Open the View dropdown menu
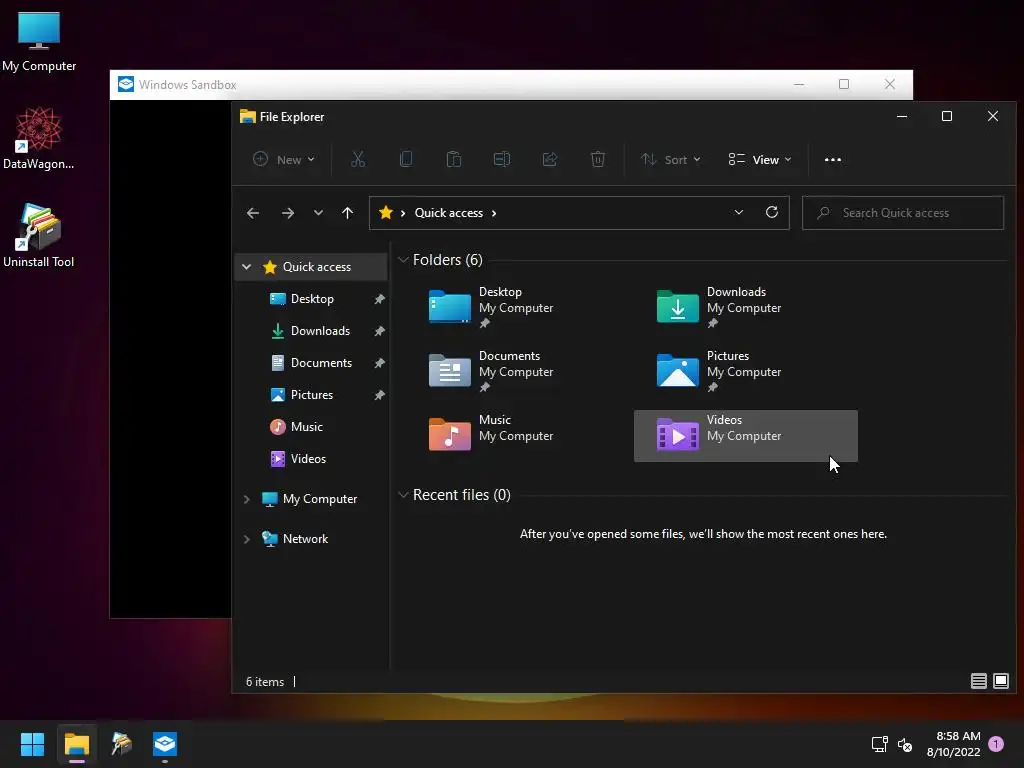This screenshot has width=1024, height=768. point(760,159)
